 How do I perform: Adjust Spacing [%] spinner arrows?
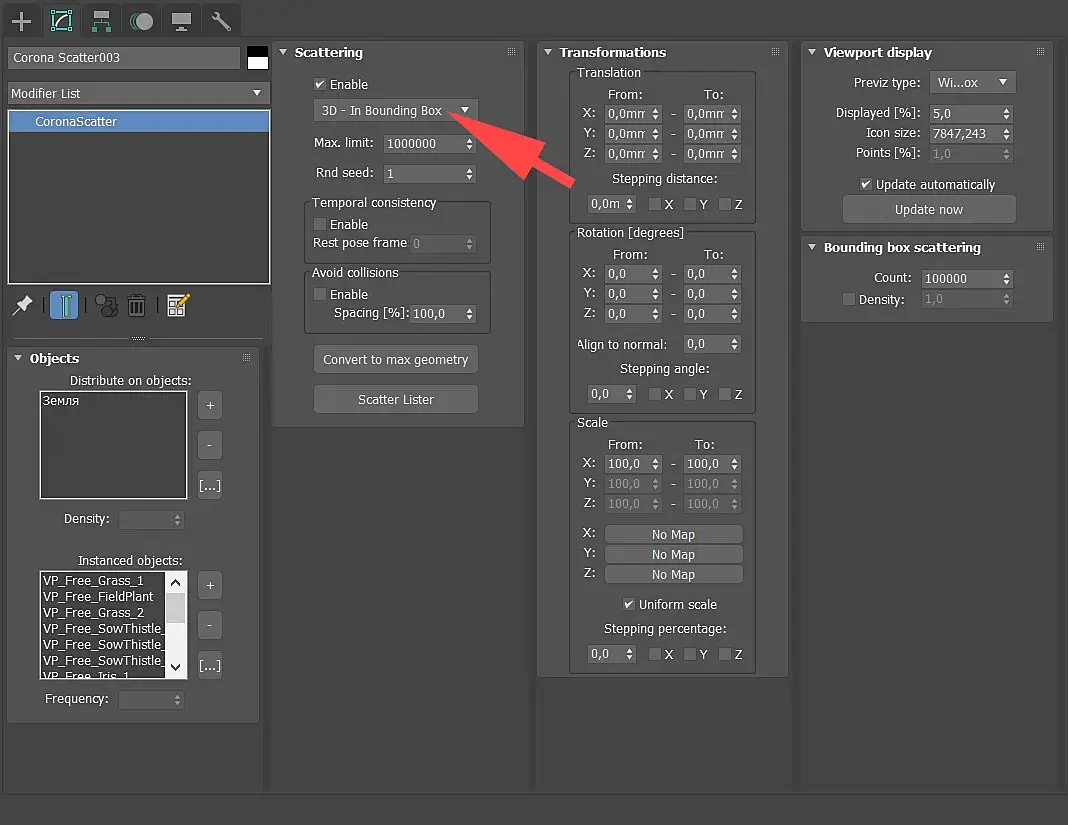click(x=469, y=313)
